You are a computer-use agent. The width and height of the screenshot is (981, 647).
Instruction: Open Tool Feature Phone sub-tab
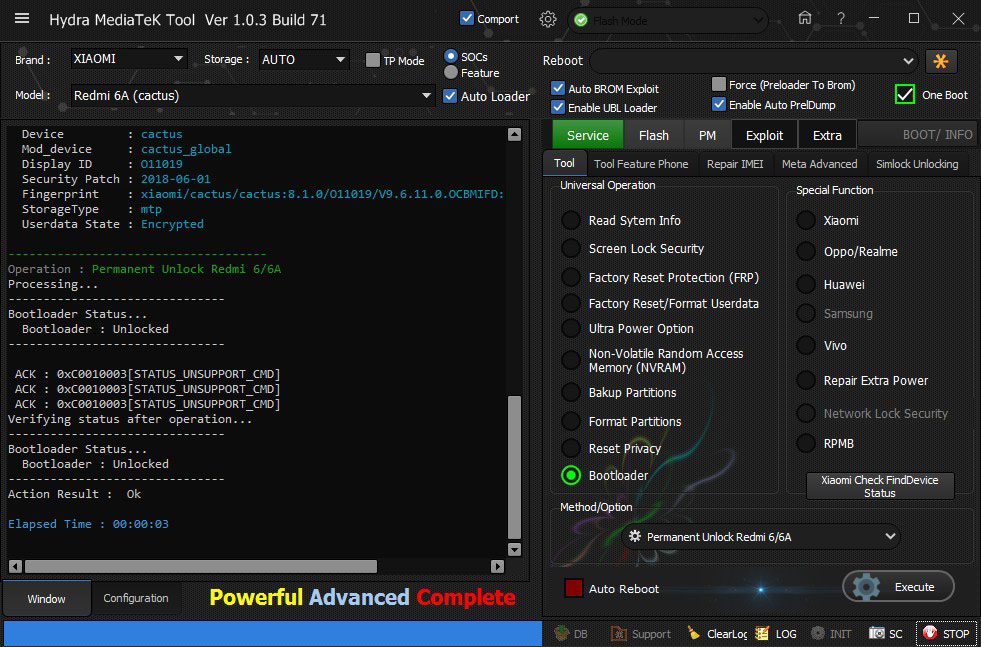coord(641,163)
